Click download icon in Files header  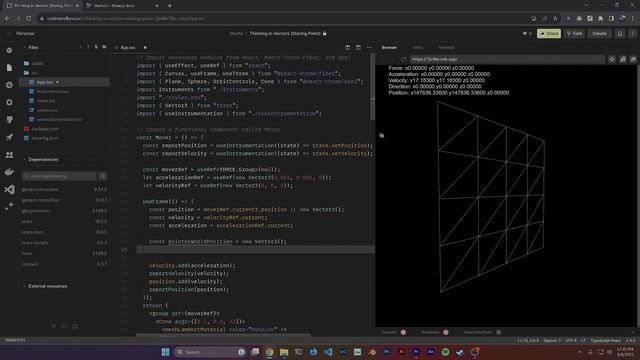click(x=80, y=47)
